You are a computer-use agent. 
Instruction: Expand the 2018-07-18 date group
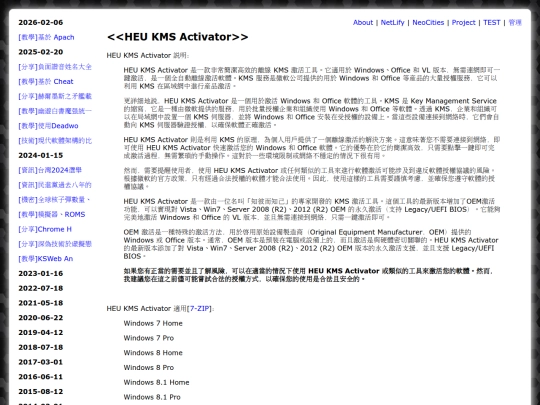point(41,347)
